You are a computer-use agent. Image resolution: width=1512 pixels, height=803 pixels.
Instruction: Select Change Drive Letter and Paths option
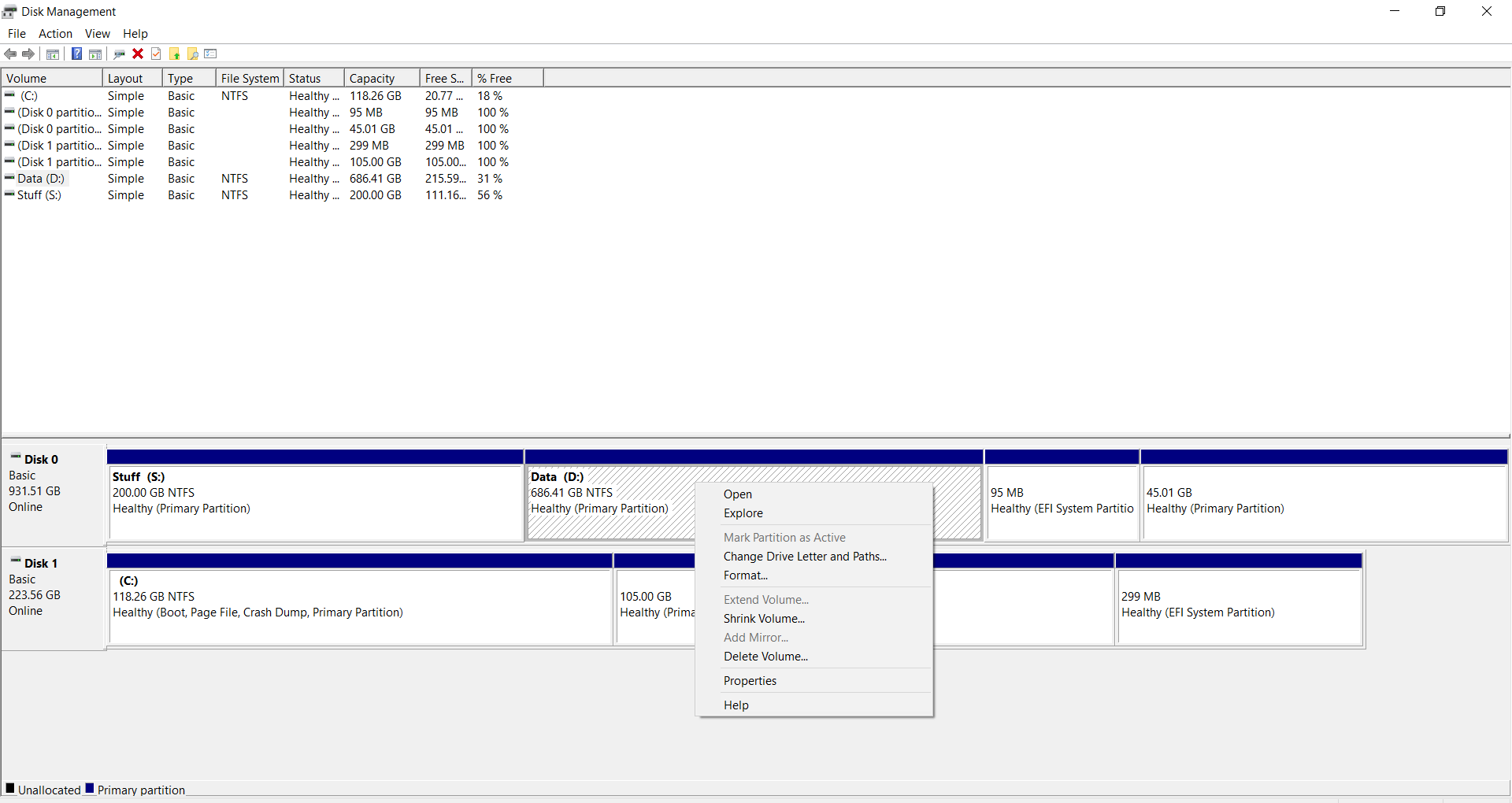pyautogui.click(x=805, y=557)
